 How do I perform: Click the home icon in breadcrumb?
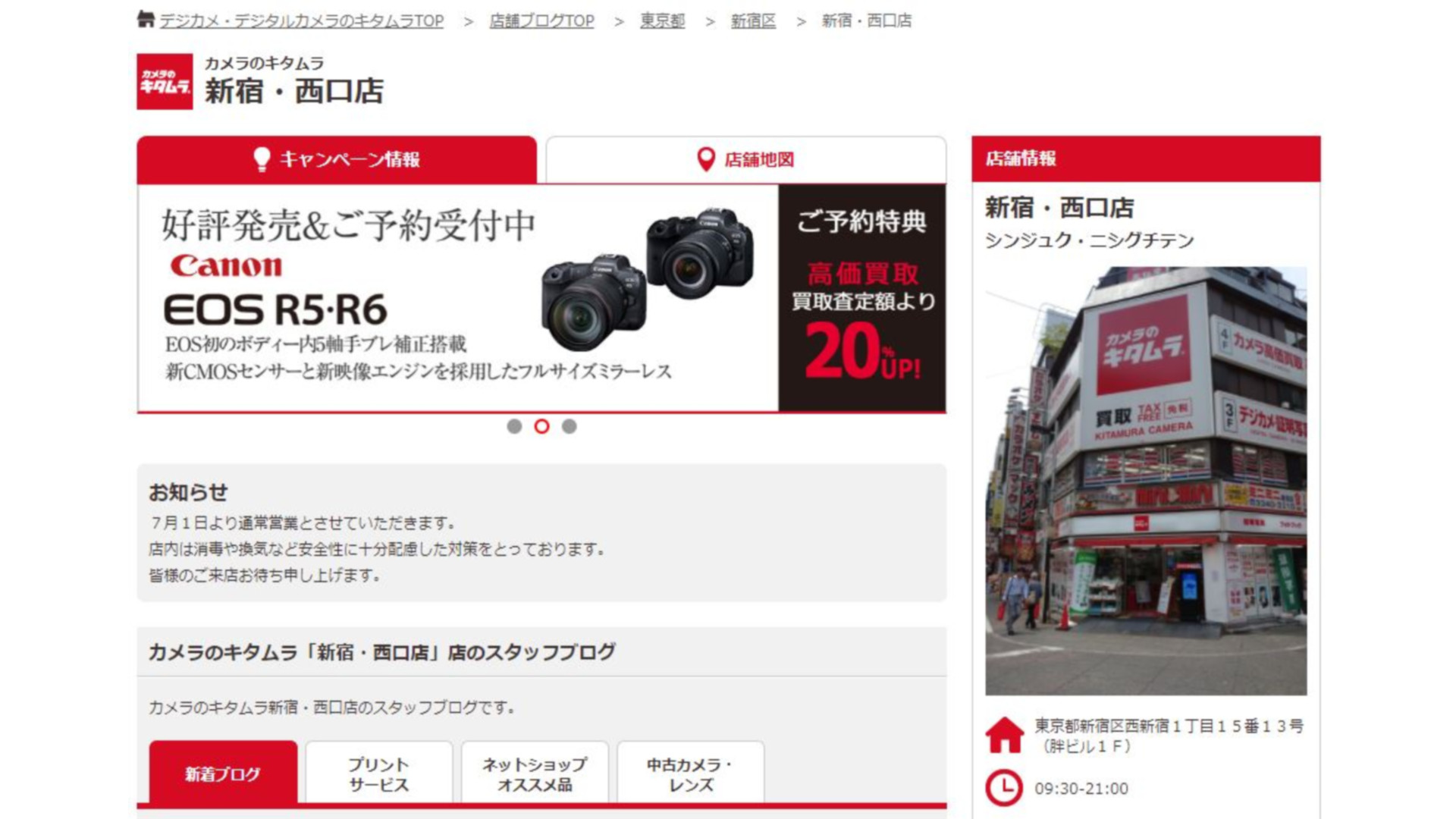(146, 19)
